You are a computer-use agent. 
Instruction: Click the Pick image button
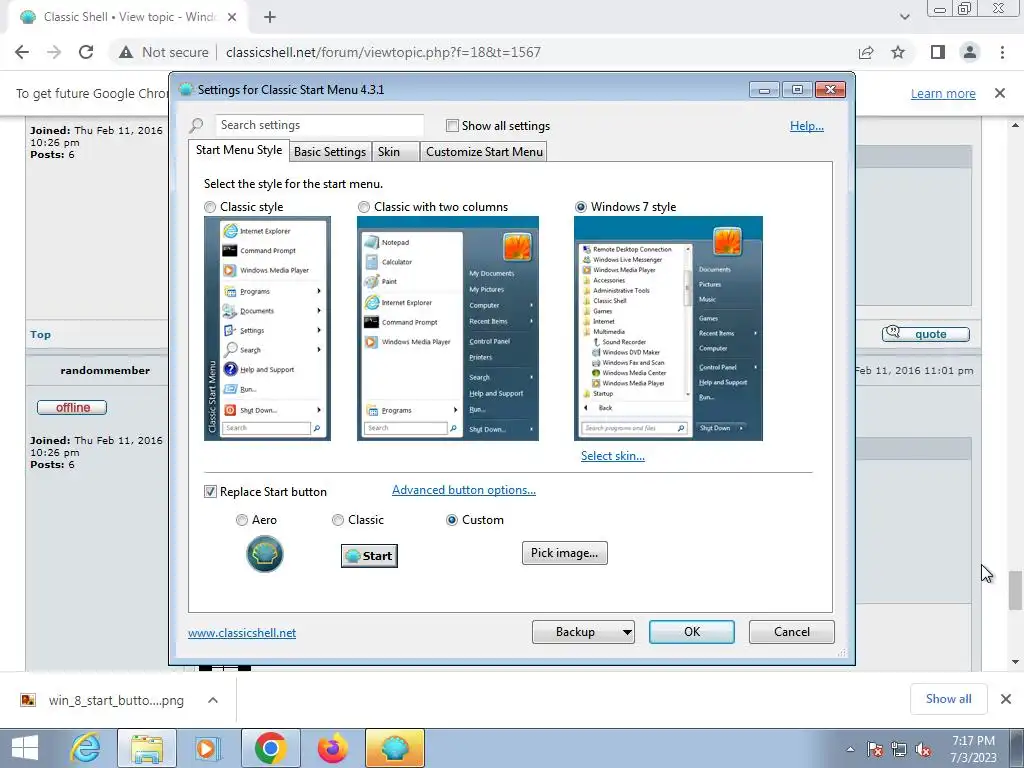point(564,553)
